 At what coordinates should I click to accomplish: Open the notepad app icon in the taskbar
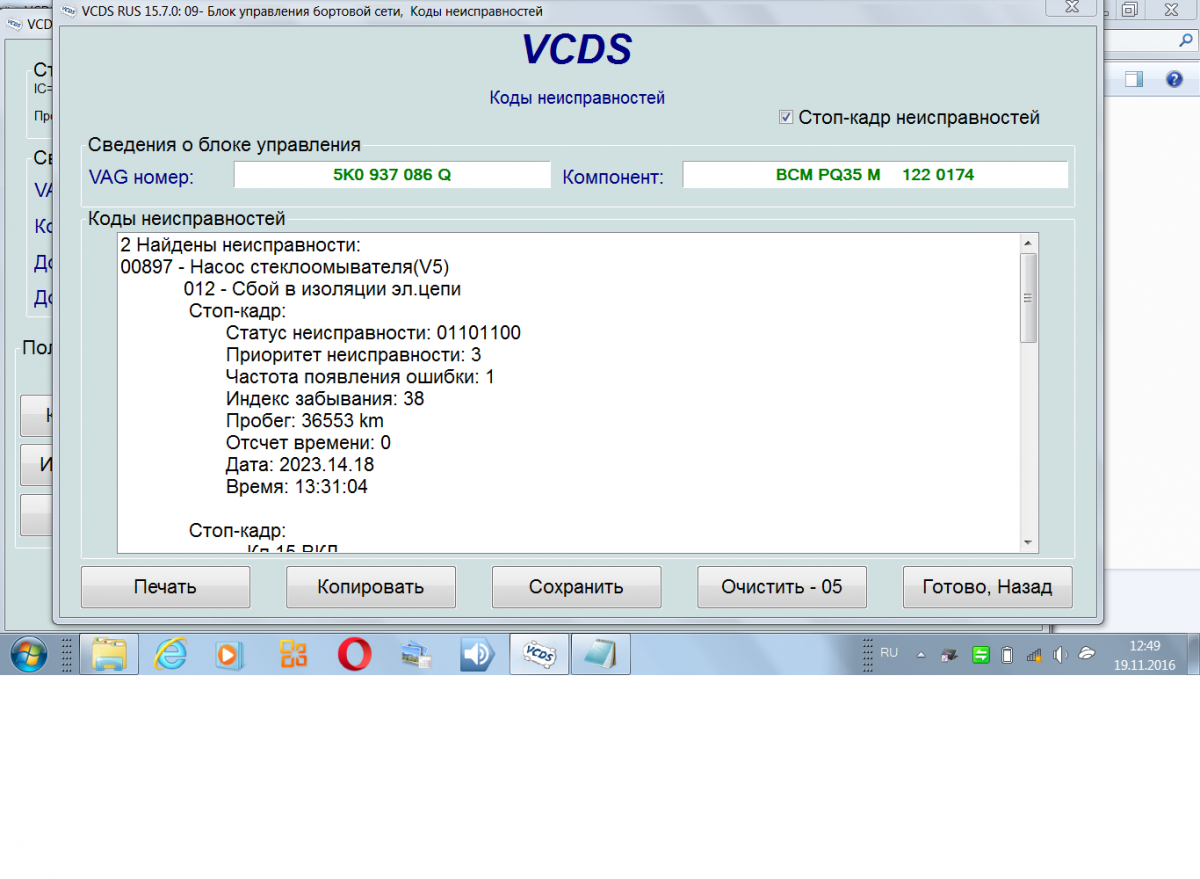[x=599, y=655]
